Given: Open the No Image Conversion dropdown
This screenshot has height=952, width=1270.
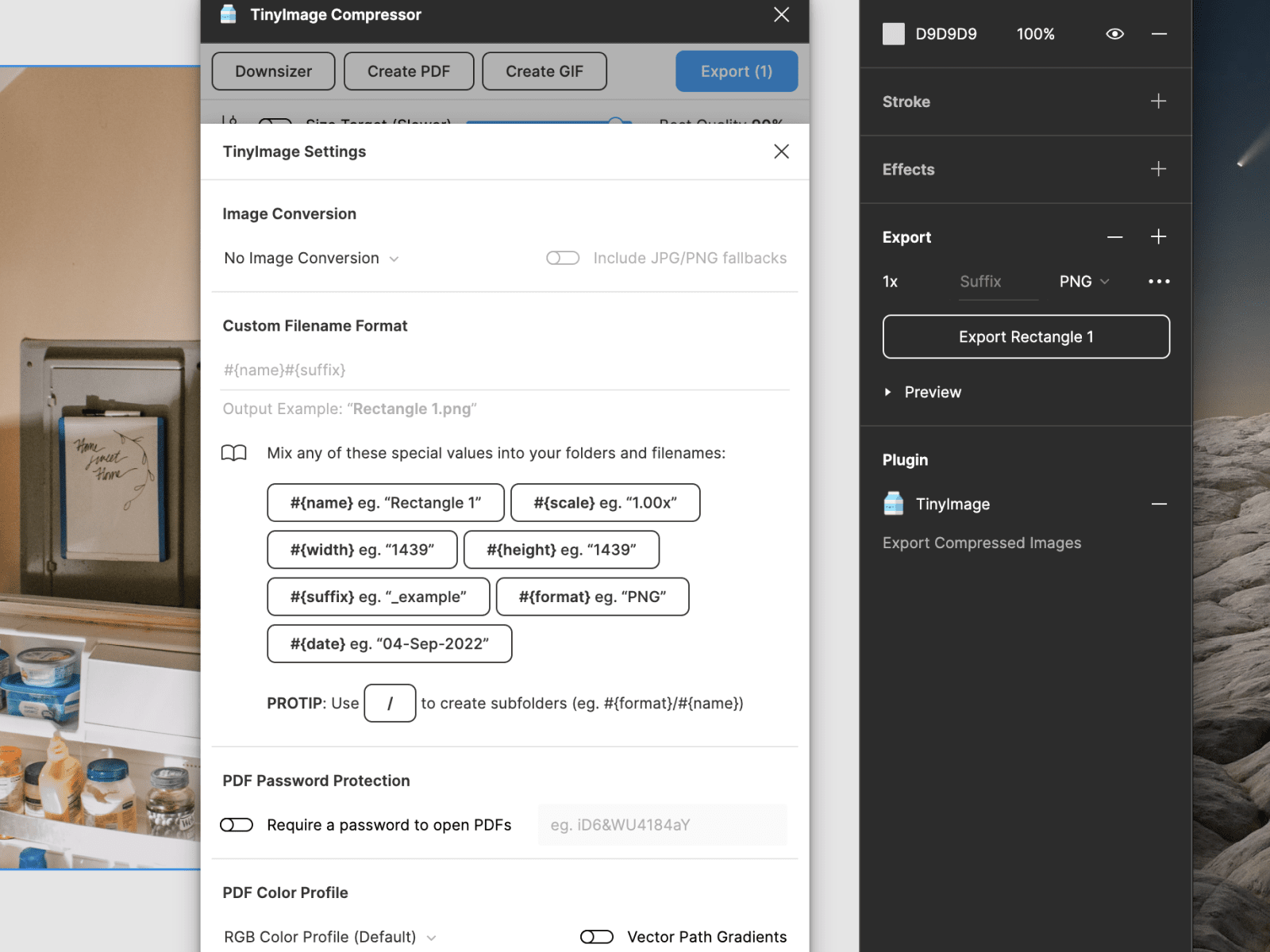Looking at the screenshot, I should (x=311, y=258).
